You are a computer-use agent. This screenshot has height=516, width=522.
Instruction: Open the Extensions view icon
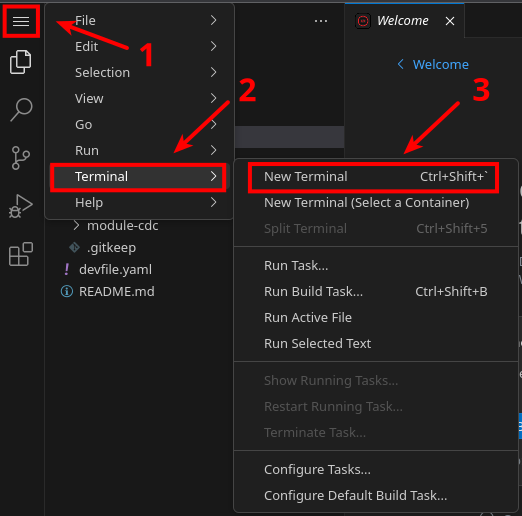click(x=21, y=254)
